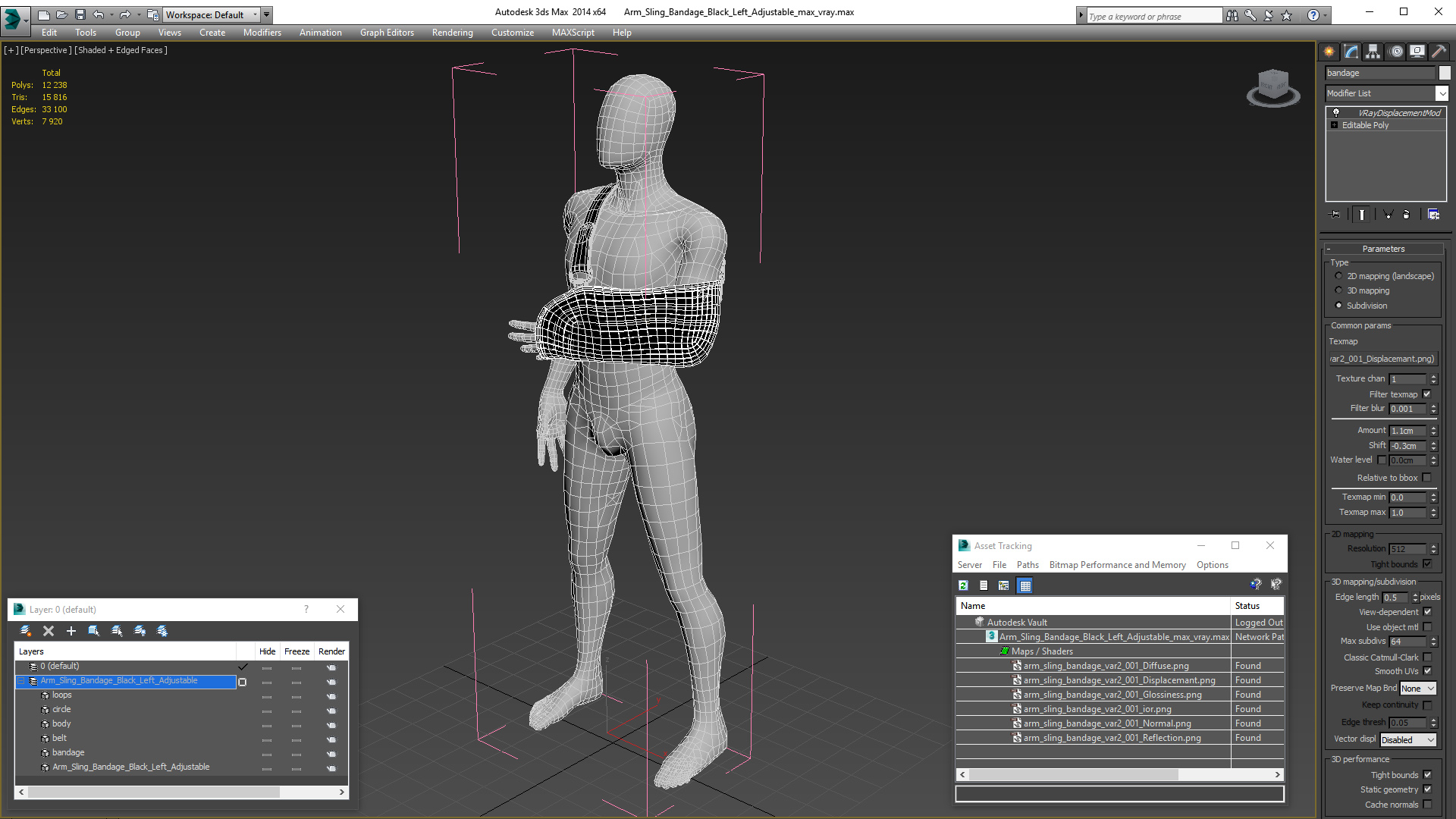The width and height of the screenshot is (1456, 819).
Task: Toggle the Relative to bbox checkbox
Action: (x=1427, y=478)
